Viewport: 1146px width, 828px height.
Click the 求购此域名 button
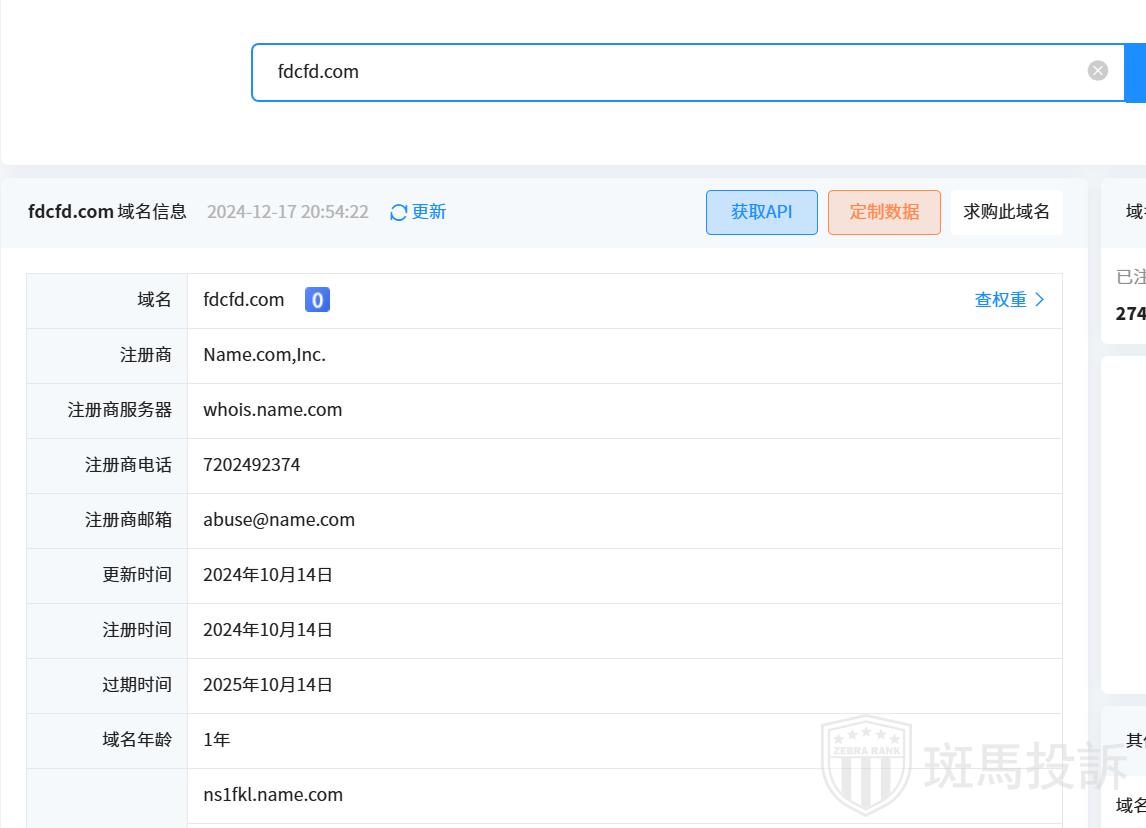coord(1006,212)
